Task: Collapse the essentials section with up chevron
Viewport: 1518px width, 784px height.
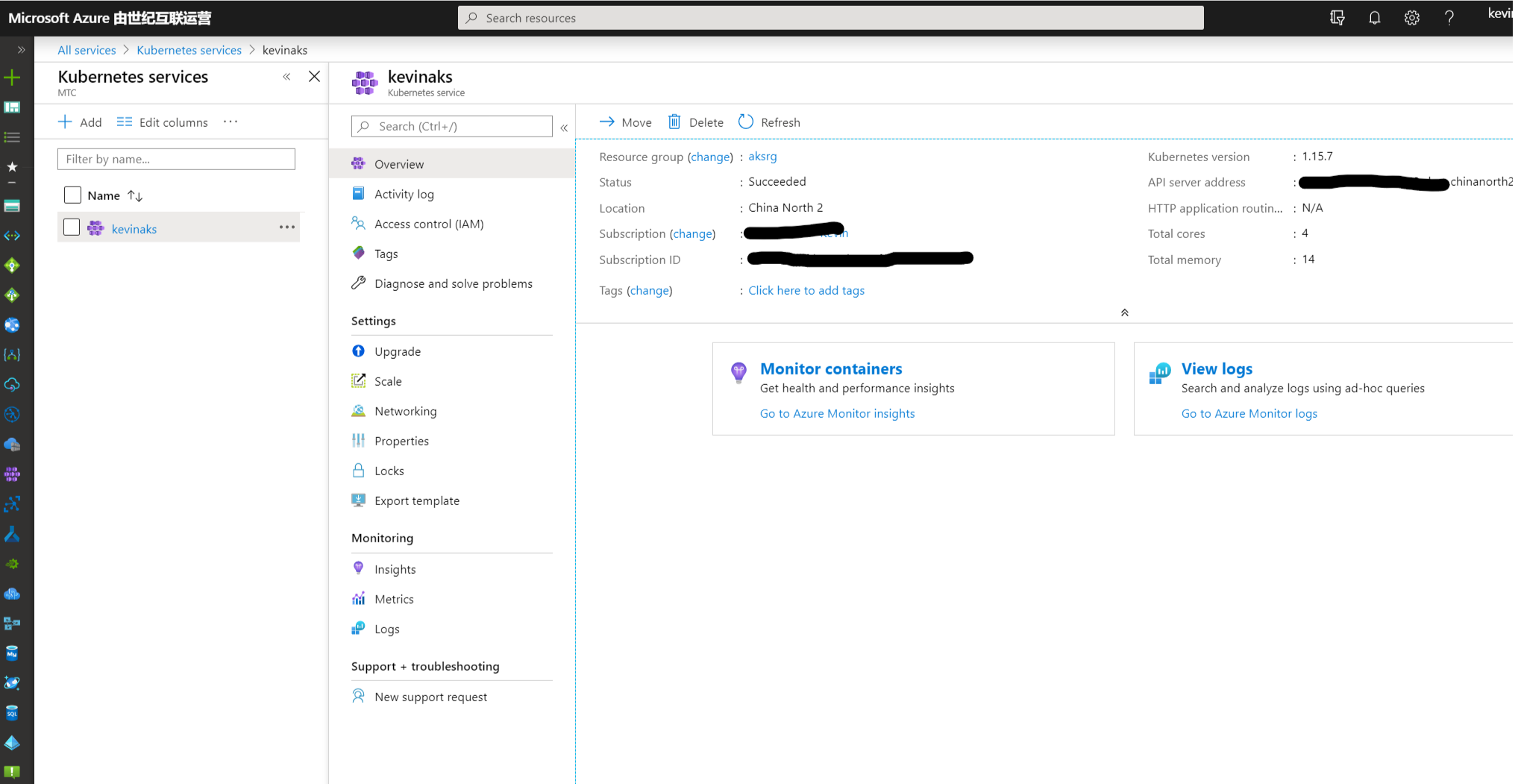Action: click(x=1124, y=313)
